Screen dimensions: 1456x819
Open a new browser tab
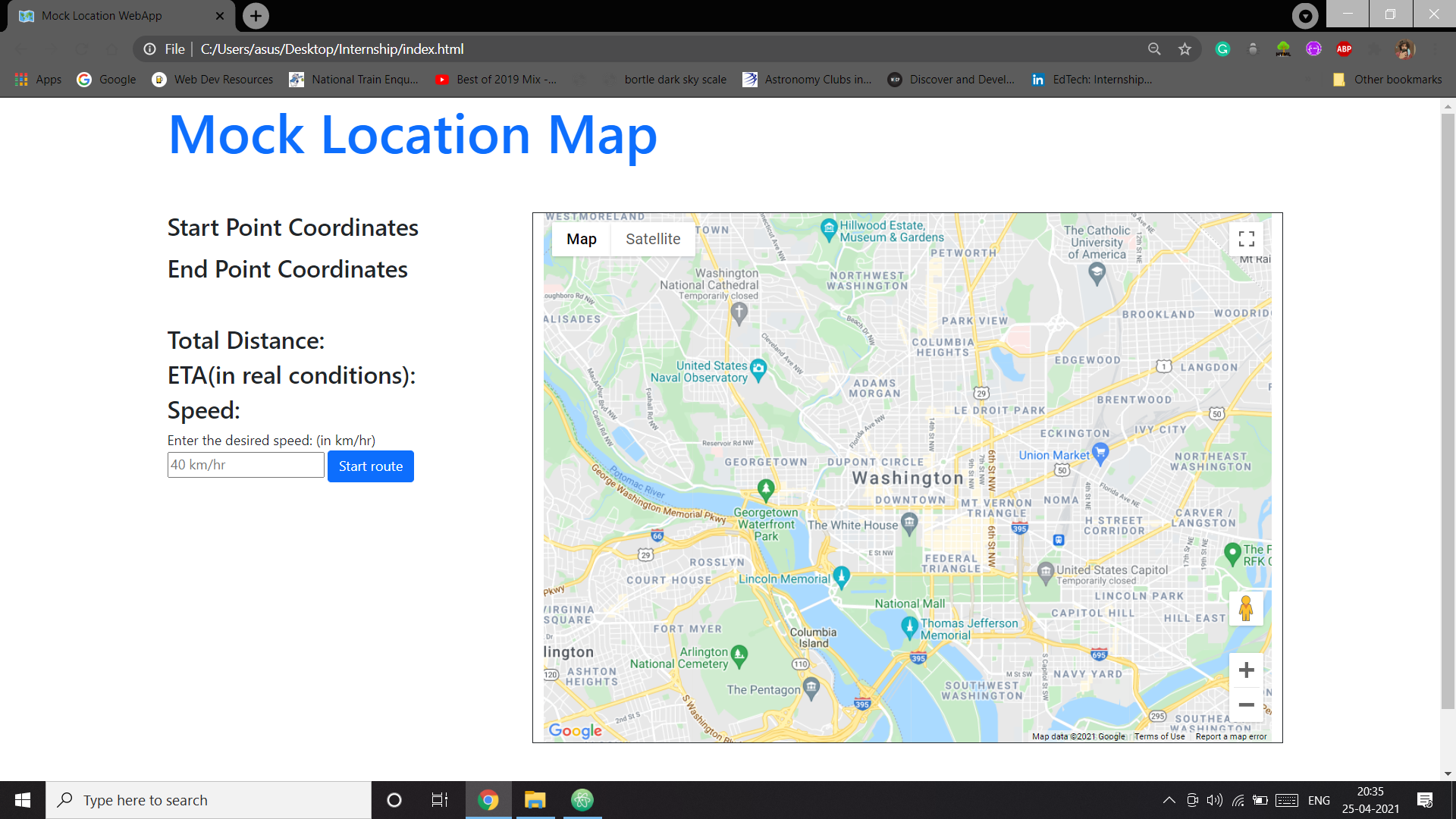[255, 15]
